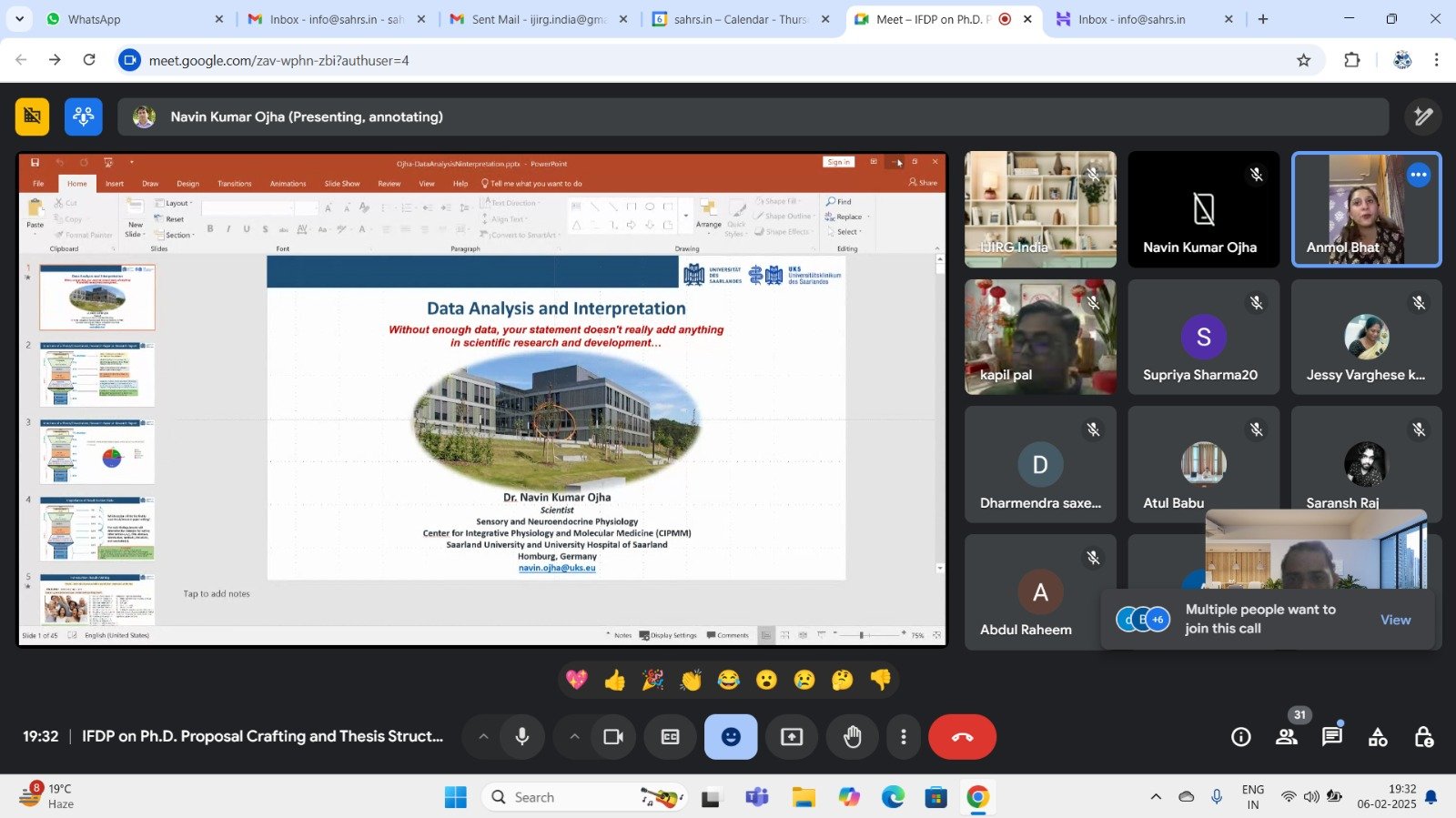Expand audio settings chevron beside microphone

click(483, 737)
